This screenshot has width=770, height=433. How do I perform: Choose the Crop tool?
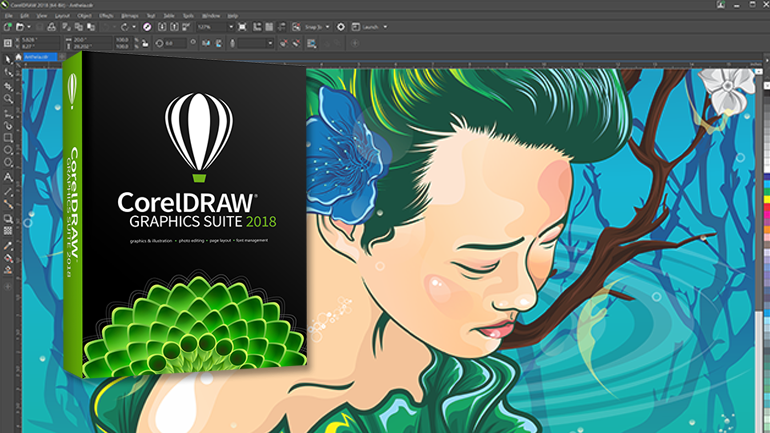[x=8, y=86]
